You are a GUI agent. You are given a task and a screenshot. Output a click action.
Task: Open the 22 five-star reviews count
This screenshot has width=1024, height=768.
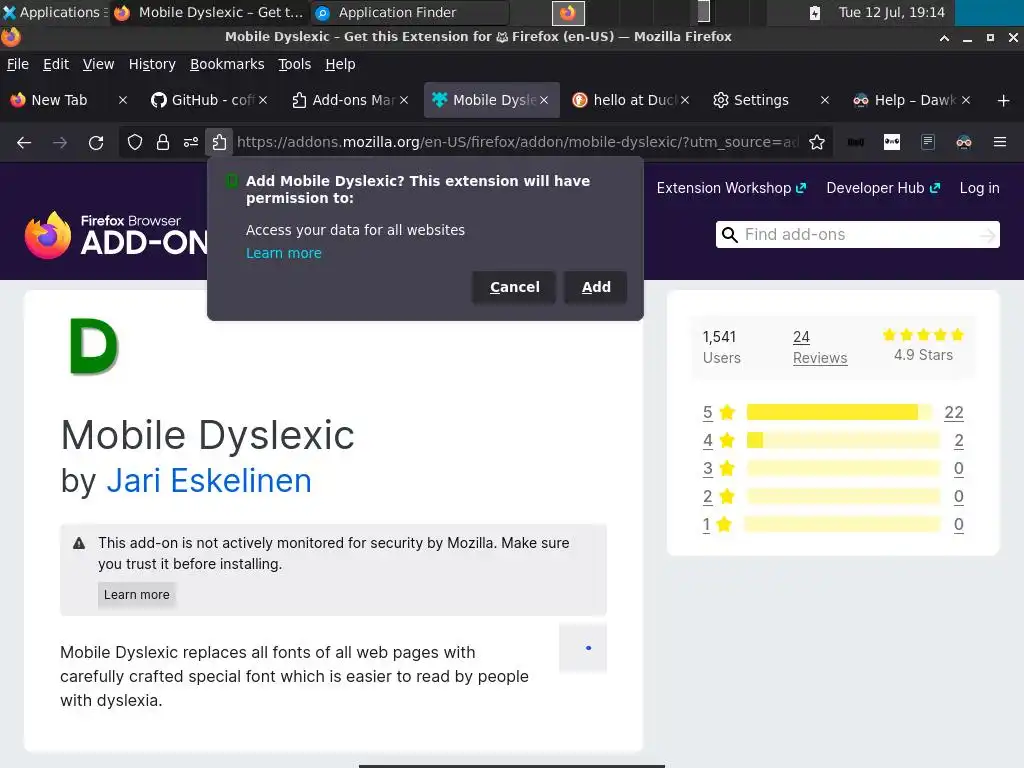[x=953, y=413]
